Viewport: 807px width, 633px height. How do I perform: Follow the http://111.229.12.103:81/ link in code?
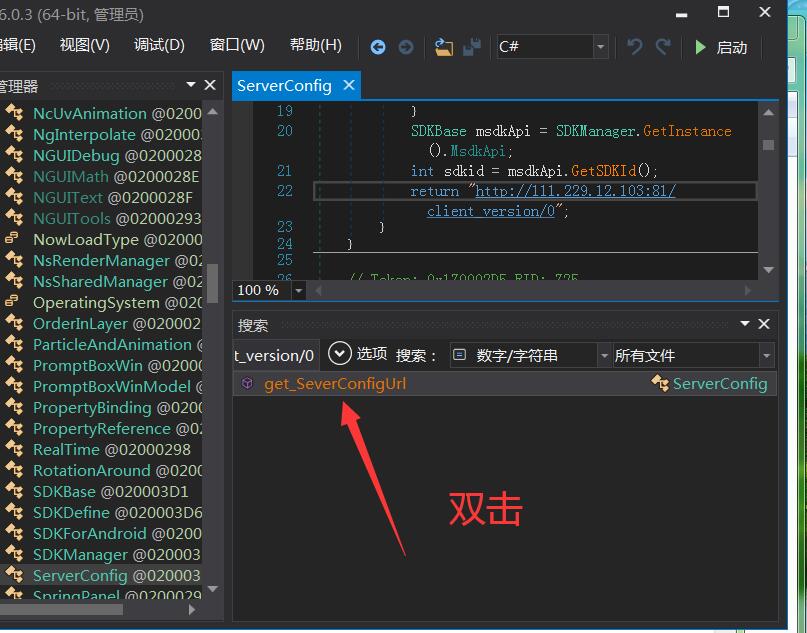pos(575,190)
